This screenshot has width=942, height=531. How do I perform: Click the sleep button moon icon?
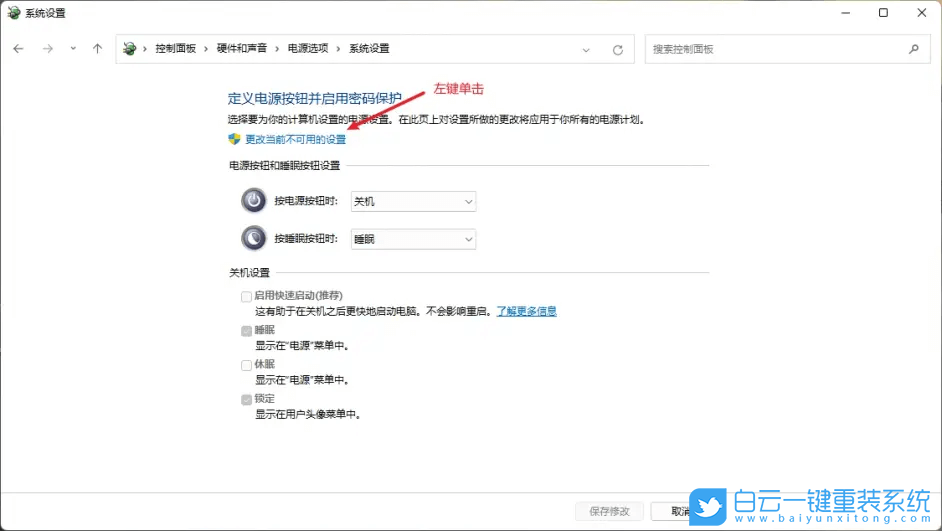click(254, 239)
